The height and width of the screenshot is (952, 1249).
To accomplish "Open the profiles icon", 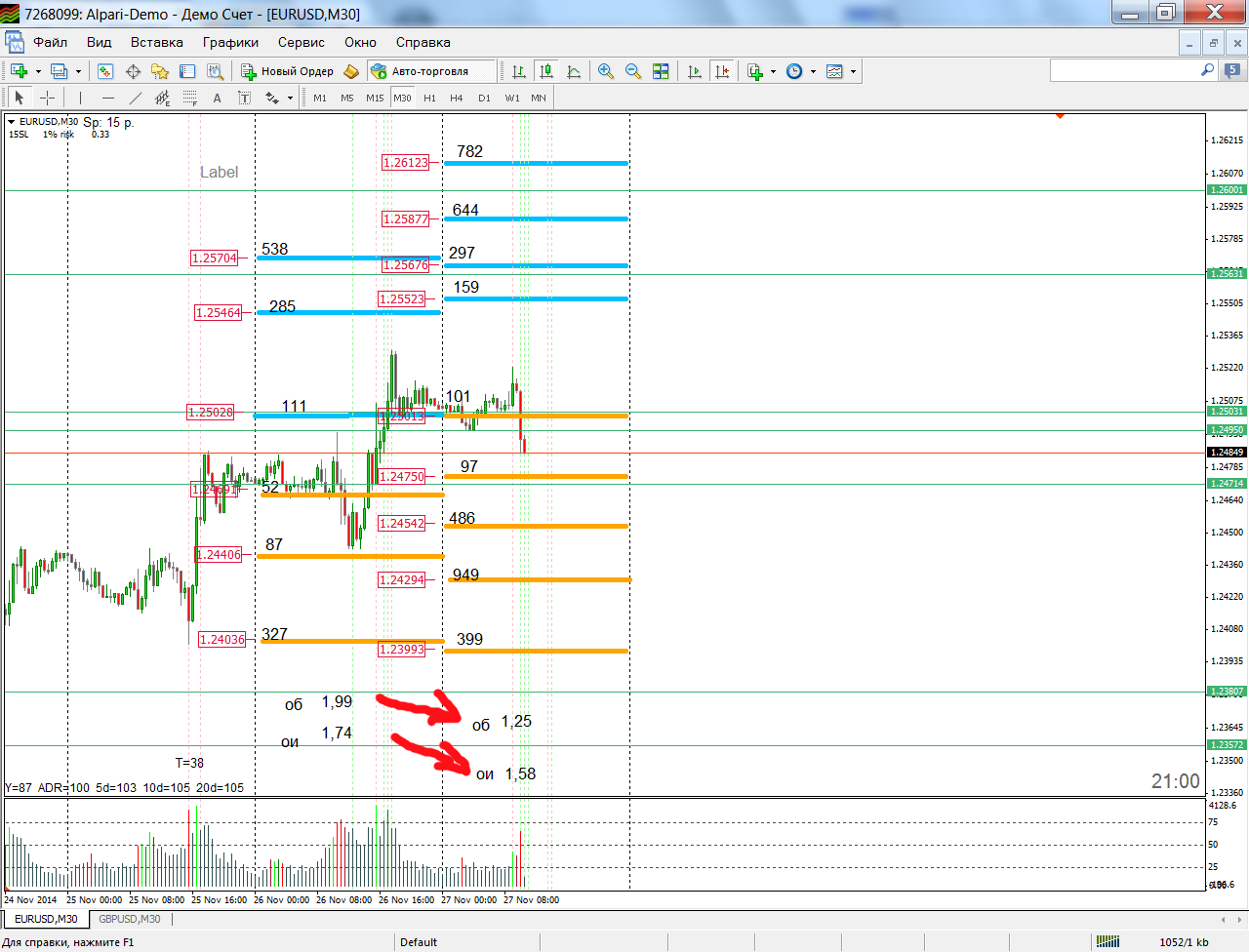I will click(x=60, y=71).
